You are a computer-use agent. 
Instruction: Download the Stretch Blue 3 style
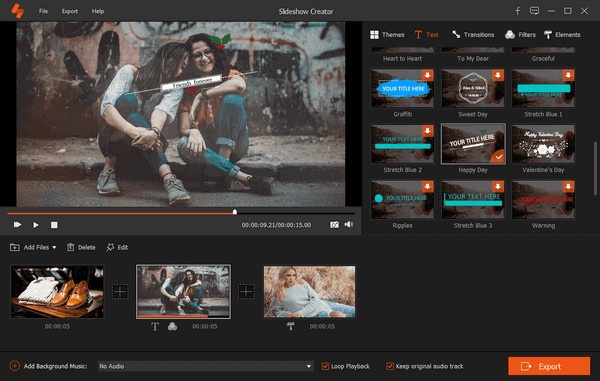[498, 186]
